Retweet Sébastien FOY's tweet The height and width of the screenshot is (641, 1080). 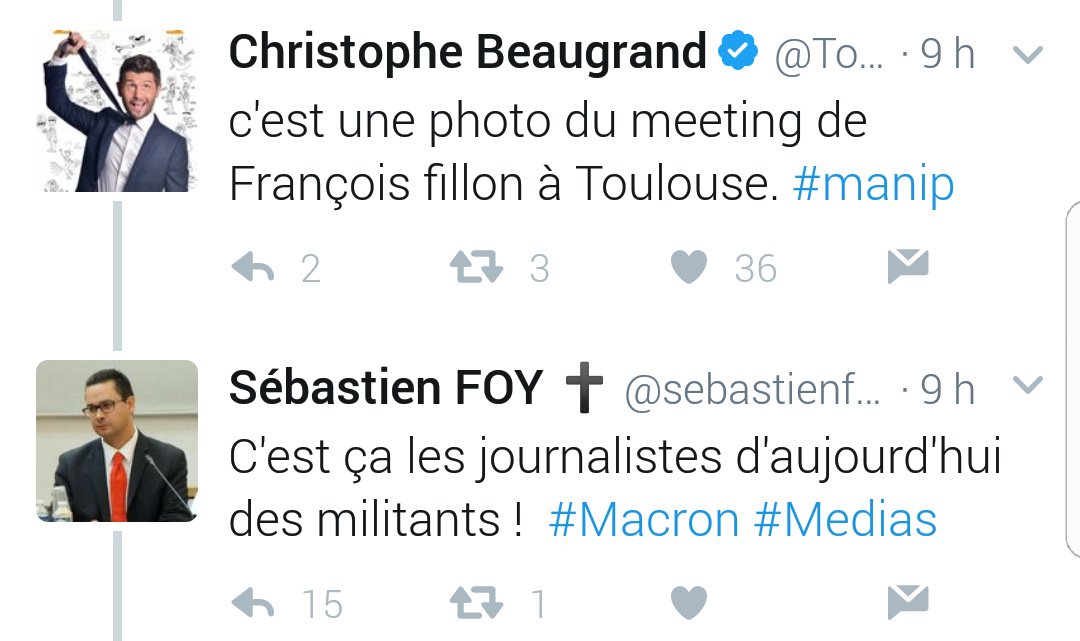(x=477, y=603)
